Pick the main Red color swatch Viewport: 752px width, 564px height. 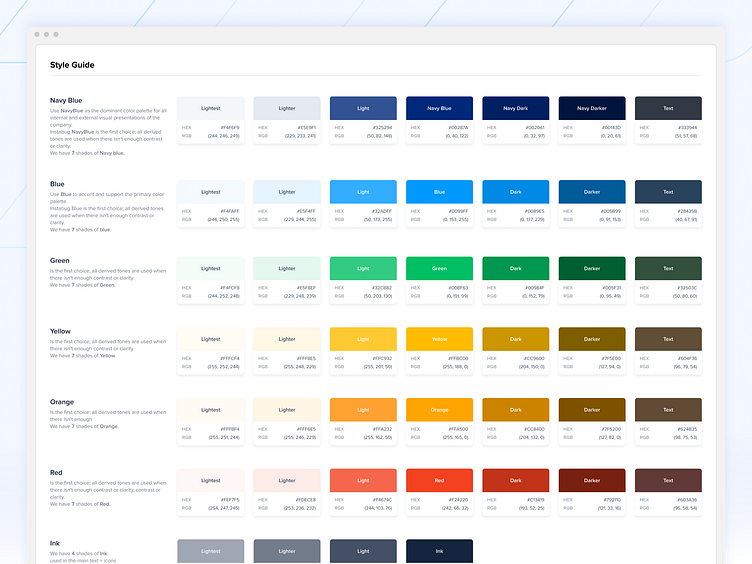(439, 480)
